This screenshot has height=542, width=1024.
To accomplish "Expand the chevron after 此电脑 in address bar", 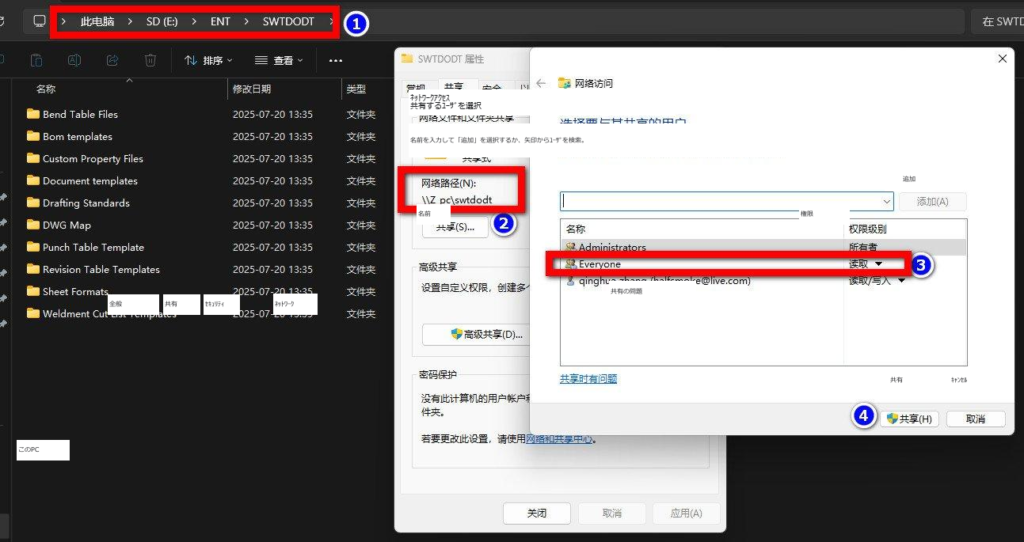I will pyautogui.click(x=130, y=22).
